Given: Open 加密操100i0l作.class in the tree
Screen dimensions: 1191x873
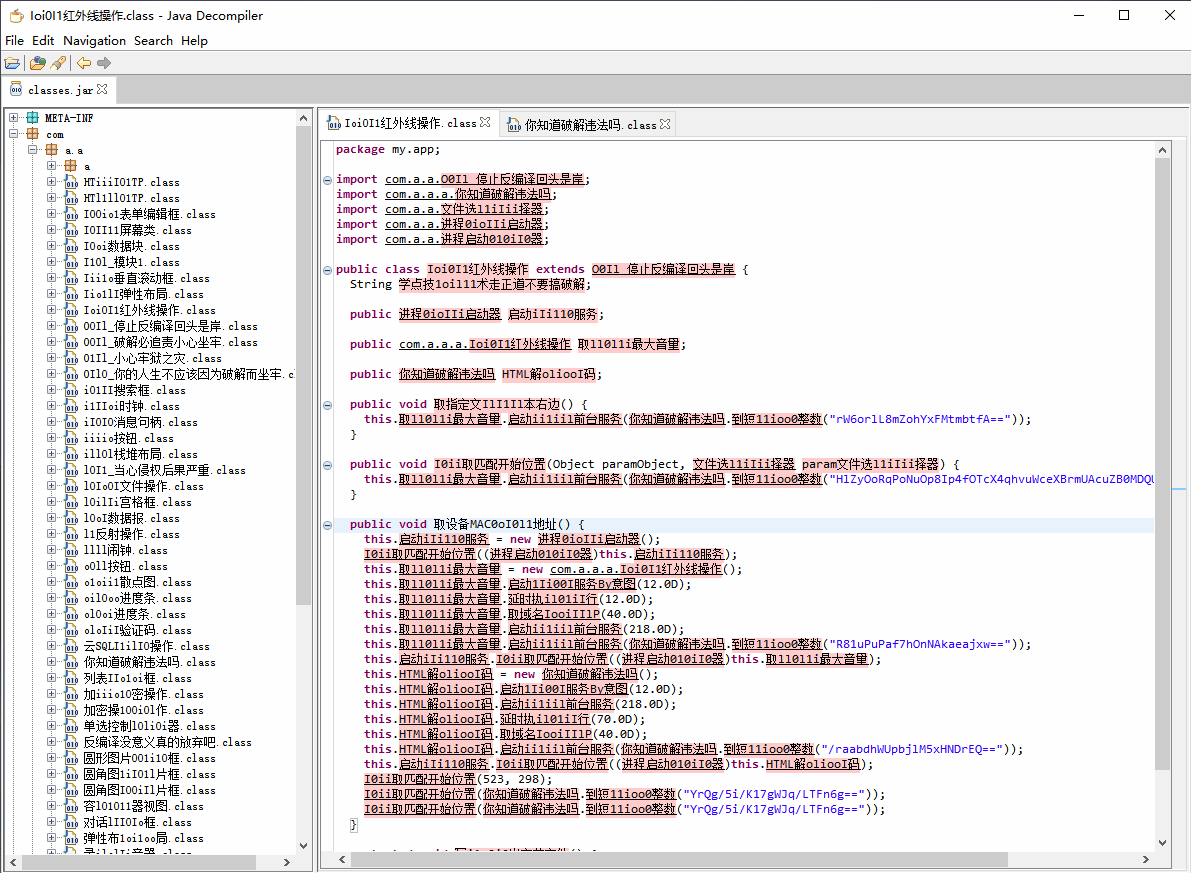Looking at the screenshot, I should coord(143,710).
